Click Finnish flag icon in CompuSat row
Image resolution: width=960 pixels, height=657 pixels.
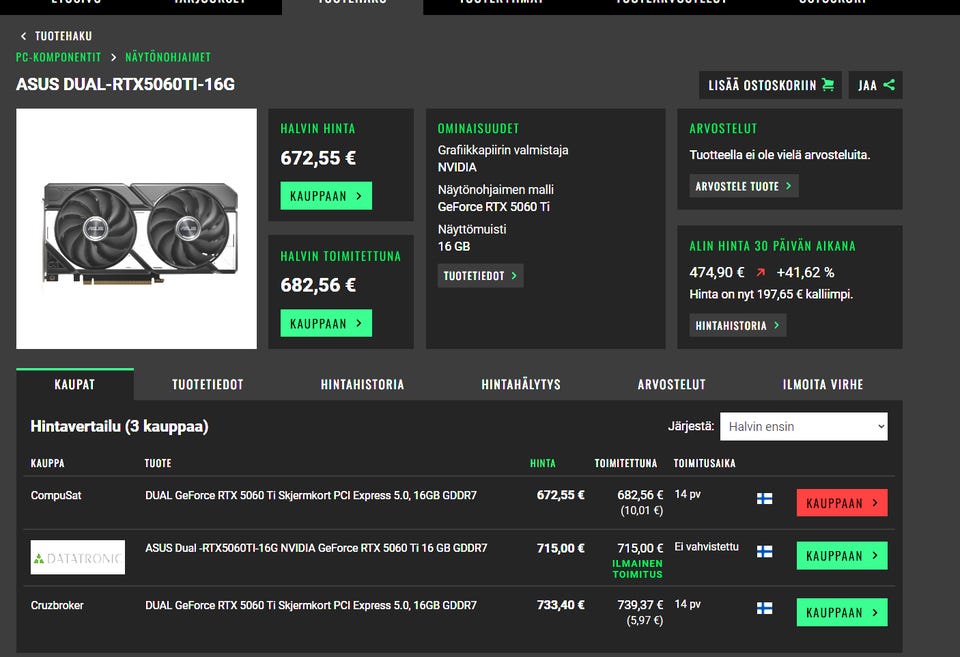[x=764, y=499]
